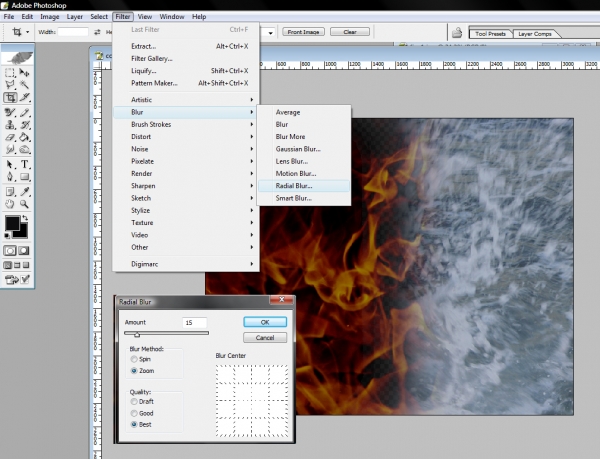The image size is (600, 459).
Task: Expand the Artistic filter submenu
Action: coord(186,100)
